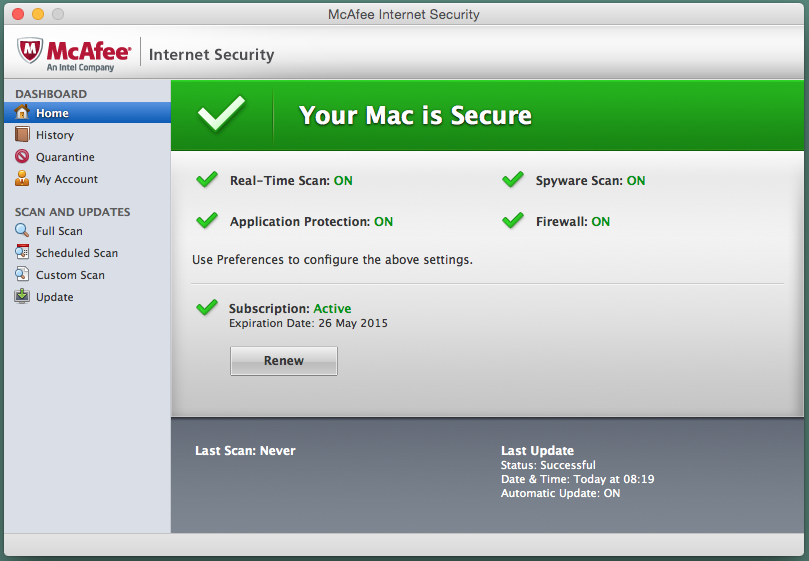This screenshot has width=809, height=561.
Task: Click the Firewall green checkmark
Action: click(x=513, y=221)
